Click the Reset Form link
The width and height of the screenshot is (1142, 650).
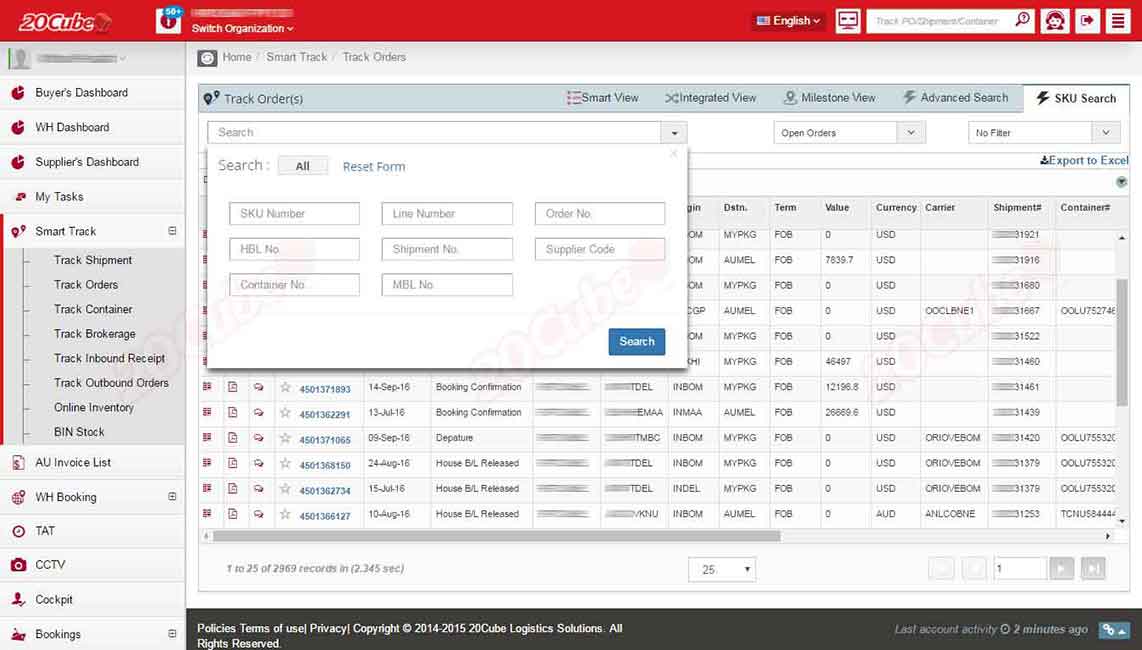tap(374, 167)
